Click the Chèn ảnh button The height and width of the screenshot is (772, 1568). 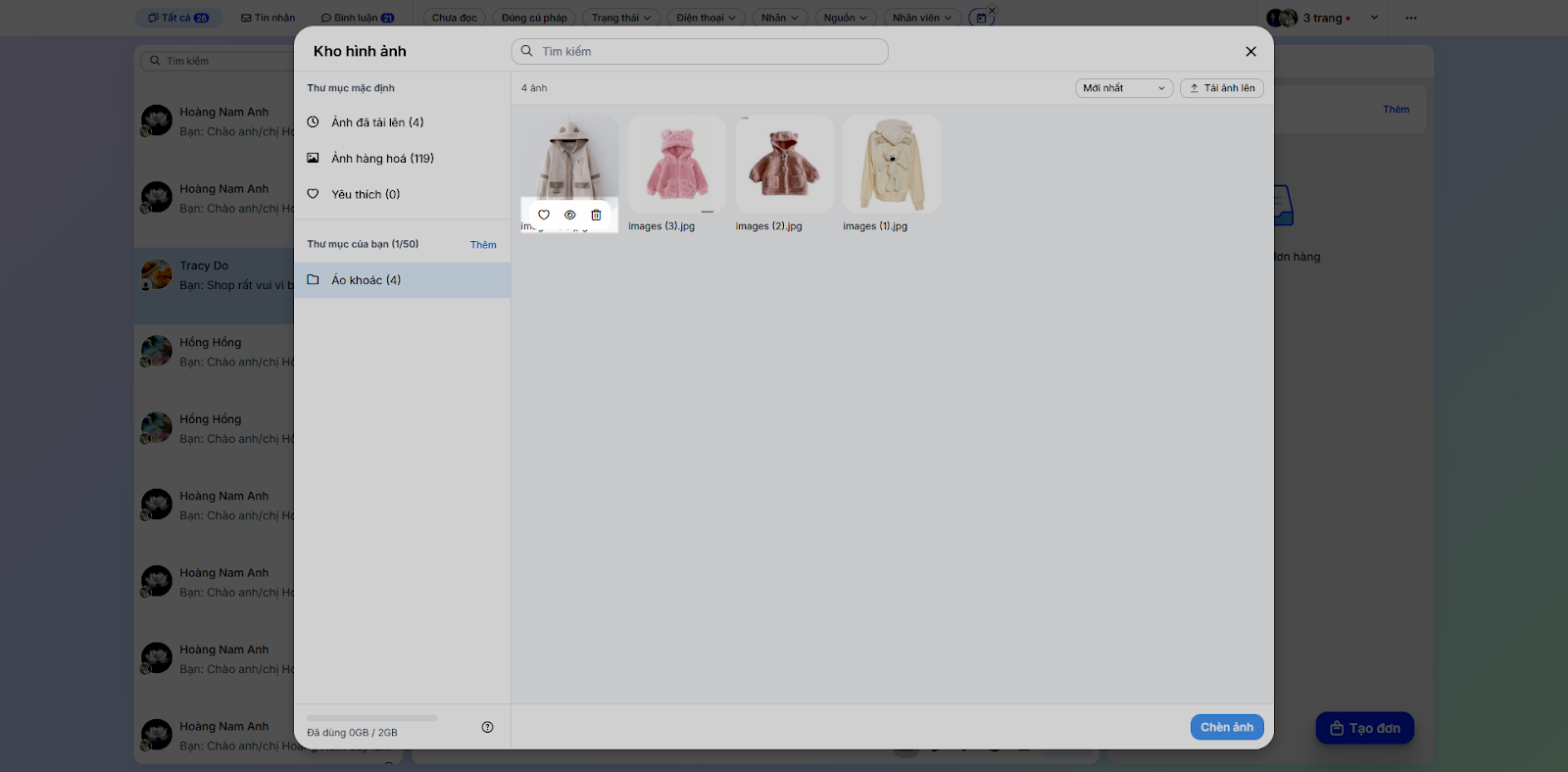(x=1227, y=727)
